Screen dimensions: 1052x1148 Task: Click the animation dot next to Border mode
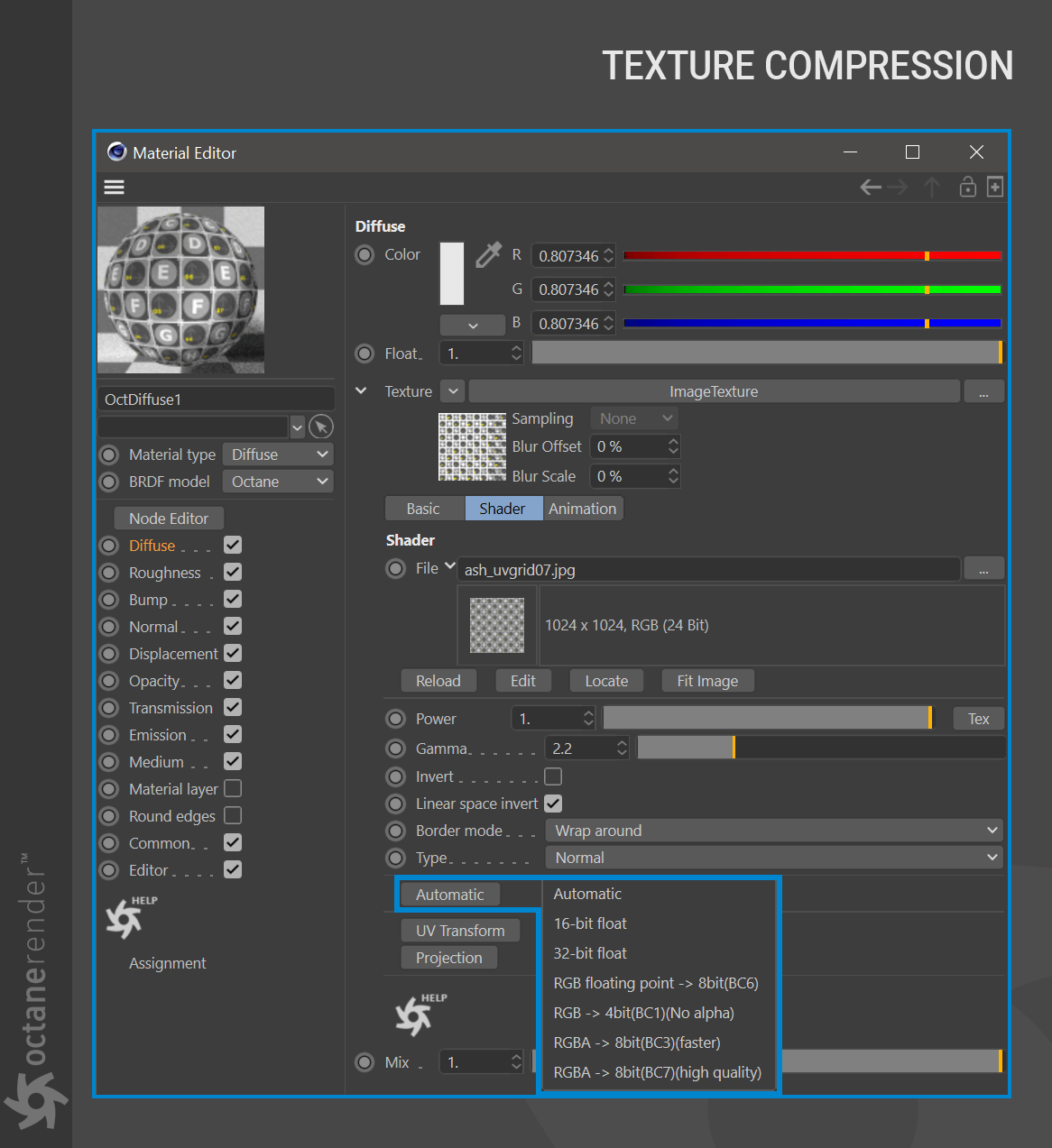[395, 831]
